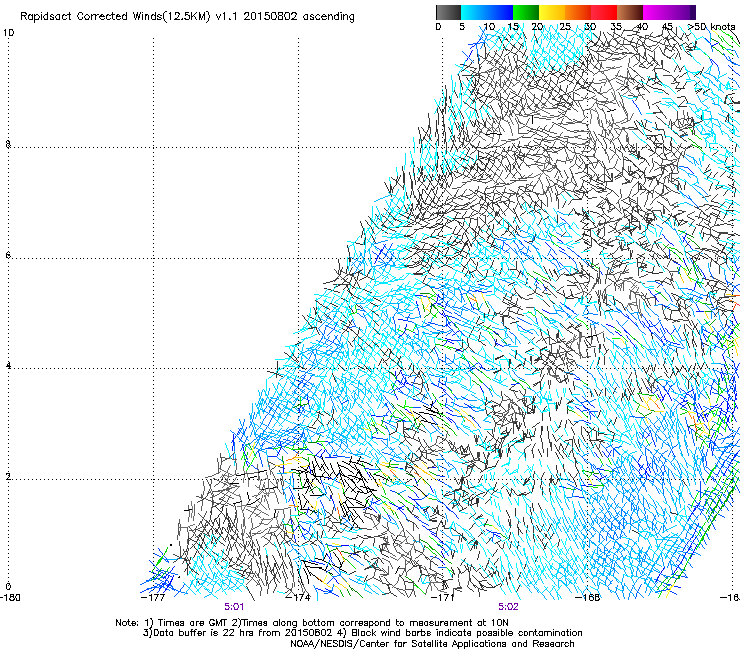Click the '20150802 ascending' date in the title
Viewport: 740px width, 650px height.
pyautogui.click(x=299, y=17)
